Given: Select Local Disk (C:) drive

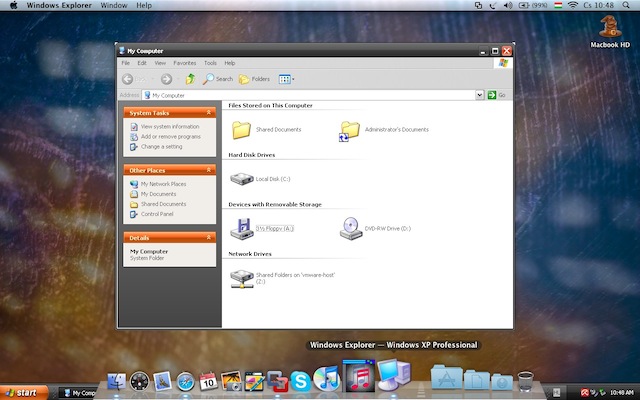Looking at the screenshot, I should (x=242, y=179).
